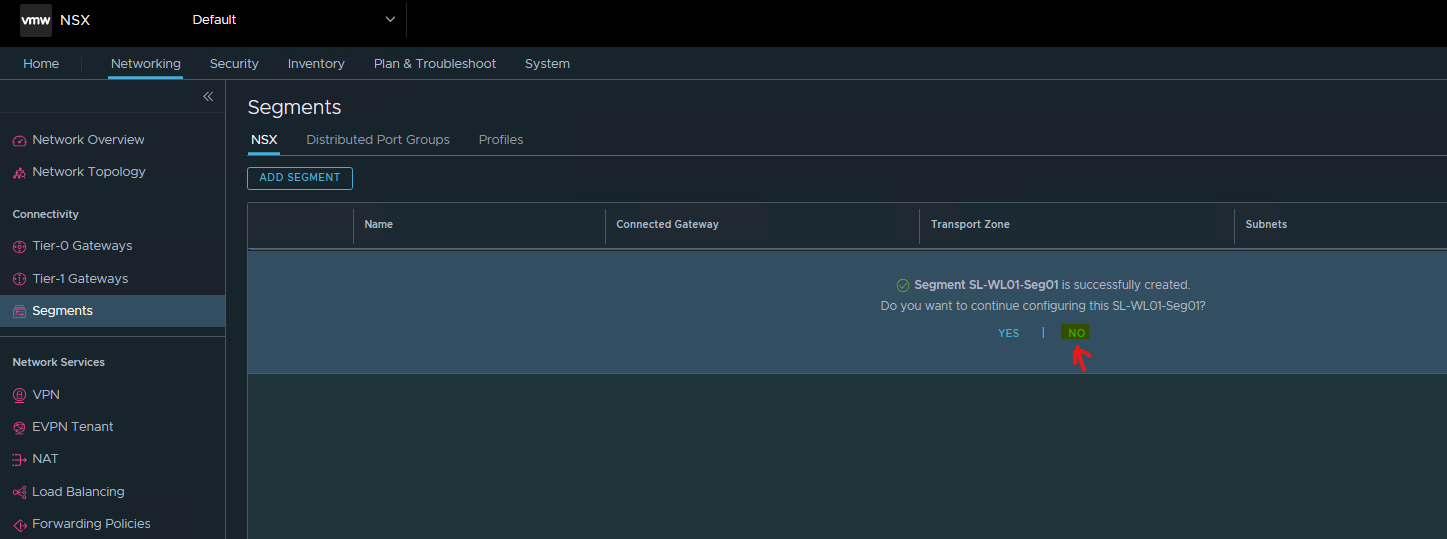The height and width of the screenshot is (539, 1447).
Task: Click the VPN icon
Action: [19, 395]
